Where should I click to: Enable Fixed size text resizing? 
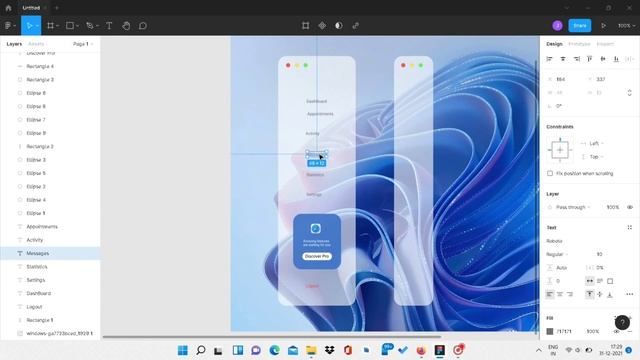click(610, 281)
